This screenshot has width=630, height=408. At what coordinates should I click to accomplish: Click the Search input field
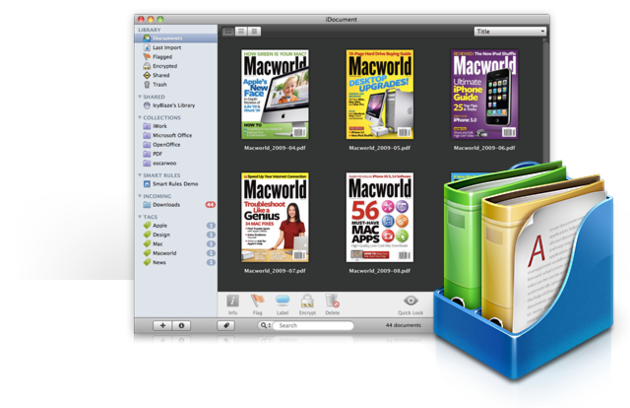(313, 325)
